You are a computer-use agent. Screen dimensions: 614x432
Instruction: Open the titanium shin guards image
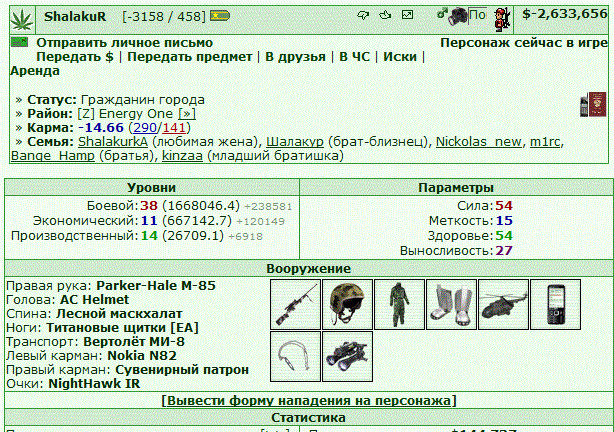451,304
